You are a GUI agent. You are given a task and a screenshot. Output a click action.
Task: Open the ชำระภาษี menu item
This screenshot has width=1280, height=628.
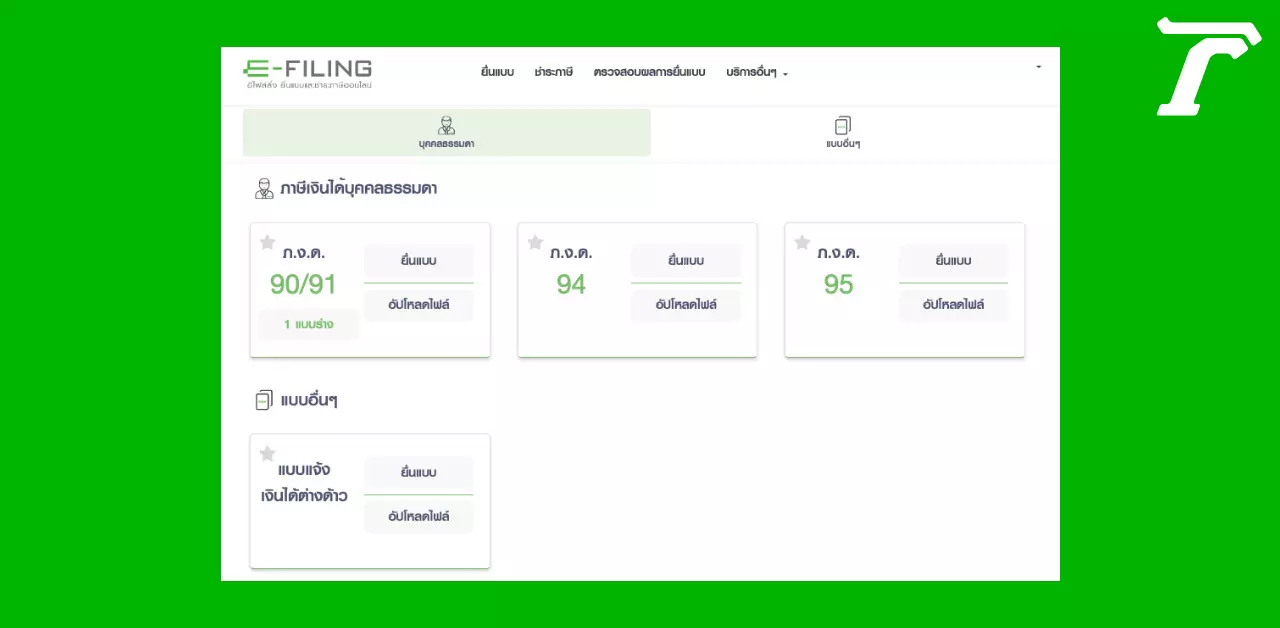tap(554, 73)
